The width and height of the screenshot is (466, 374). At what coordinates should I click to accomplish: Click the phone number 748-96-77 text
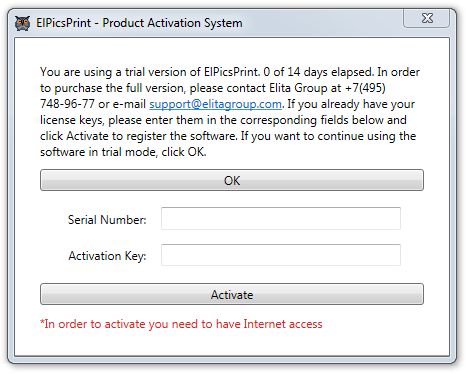(67, 104)
